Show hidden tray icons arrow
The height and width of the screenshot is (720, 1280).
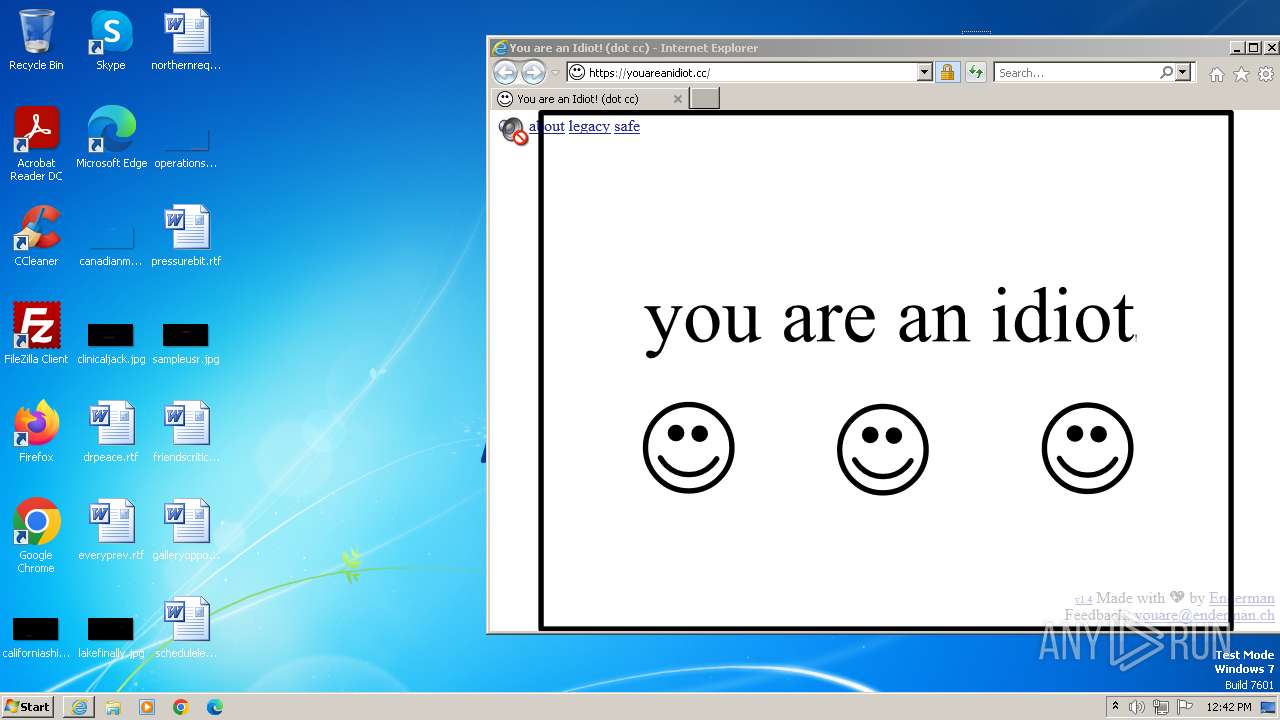1116,706
